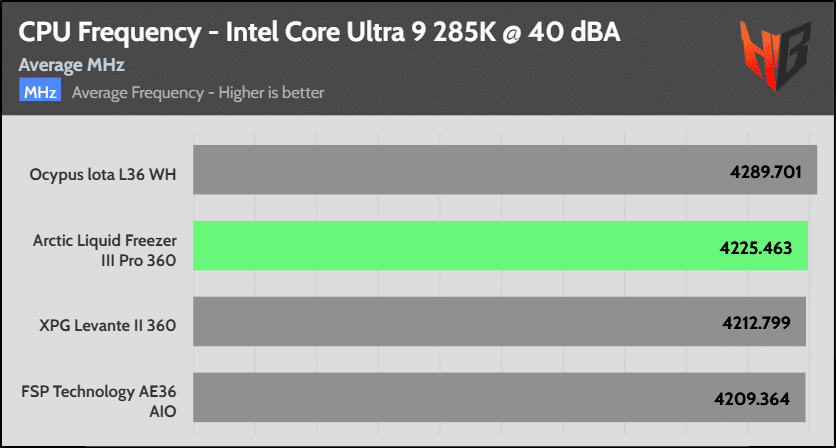Click the Arctic Liquid Freezer III Pro 360 label
This screenshot has height=448, width=836.
point(104,251)
